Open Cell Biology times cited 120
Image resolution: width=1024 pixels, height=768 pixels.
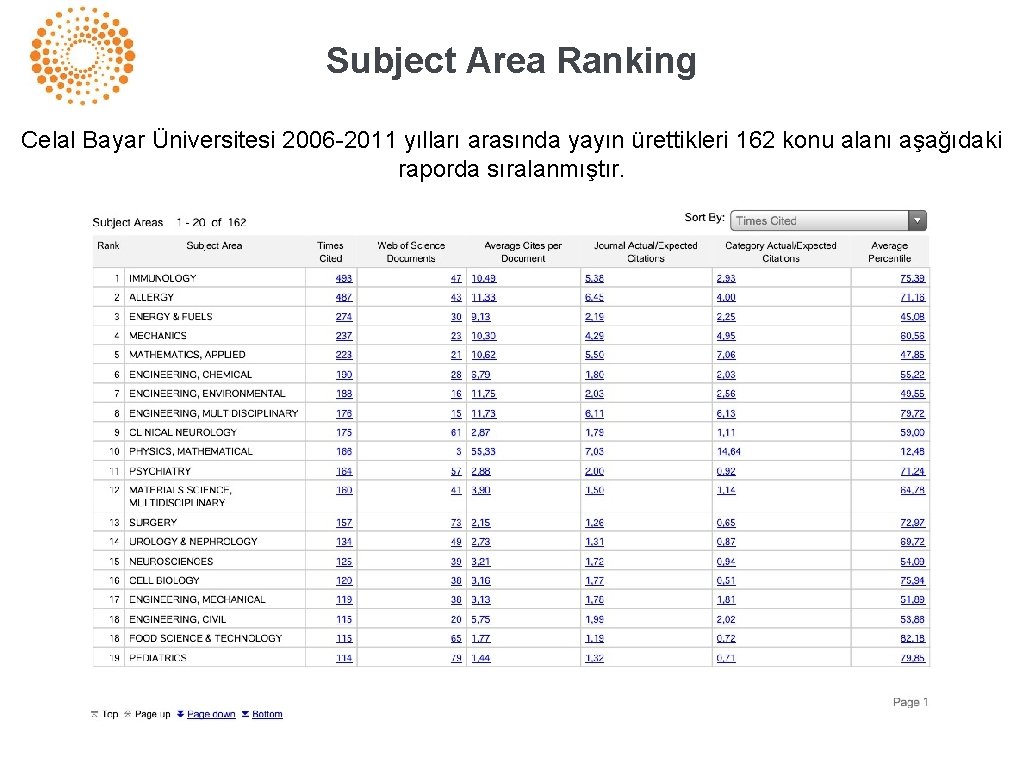click(344, 581)
